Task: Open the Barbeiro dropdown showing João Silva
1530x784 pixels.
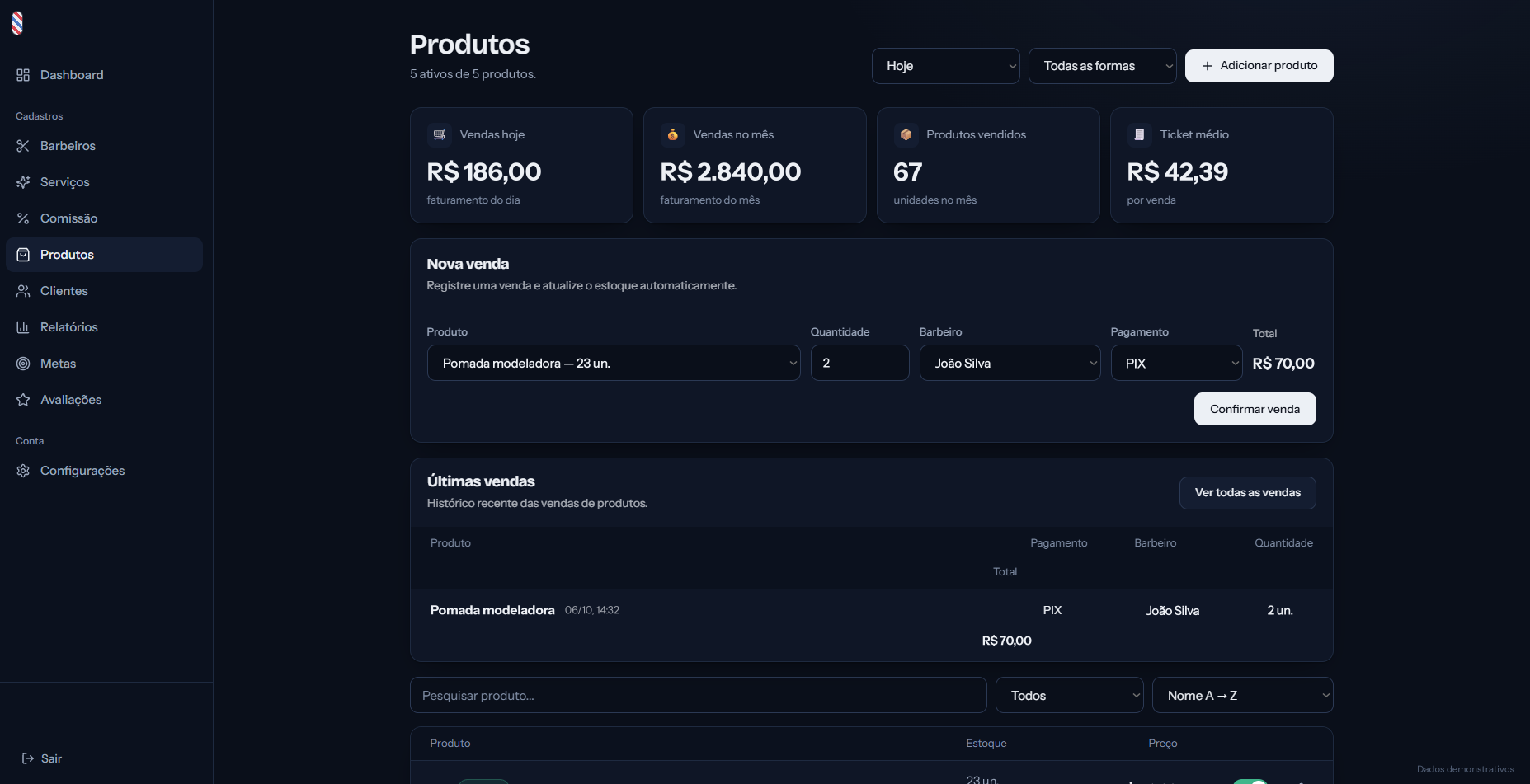Action: click(x=1010, y=363)
